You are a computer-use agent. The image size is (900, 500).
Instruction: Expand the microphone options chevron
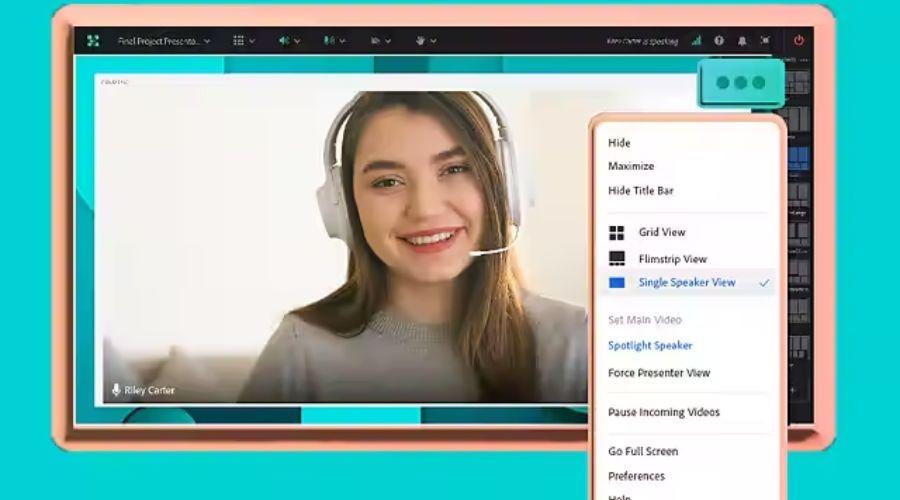(x=343, y=41)
